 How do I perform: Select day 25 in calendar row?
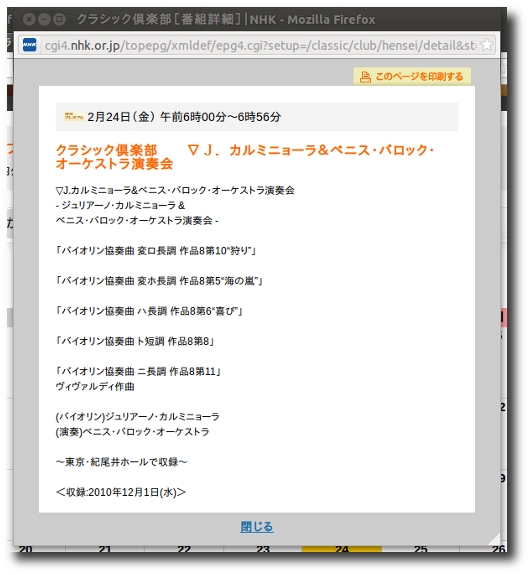(x=420, y=549)
